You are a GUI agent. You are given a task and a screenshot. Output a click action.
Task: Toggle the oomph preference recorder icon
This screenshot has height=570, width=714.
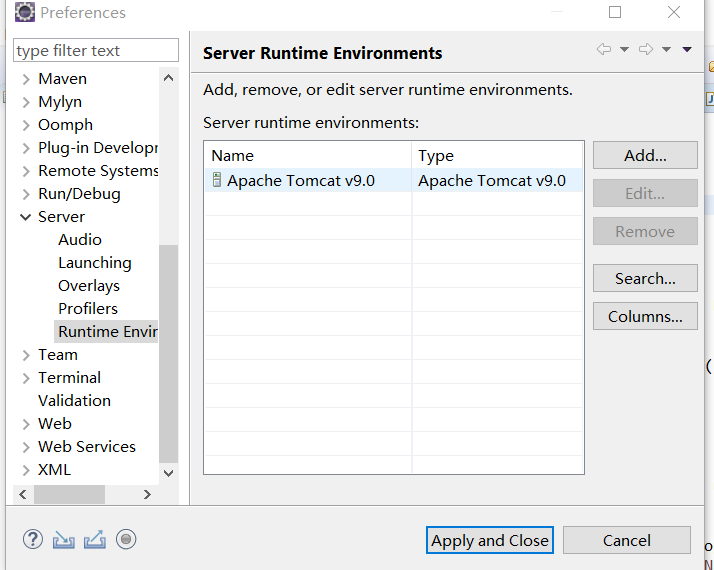(126, 539)
